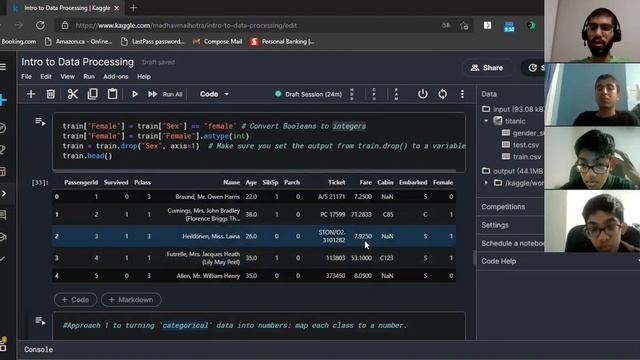The image size is (640, 360).
Task: Select train.csv in the Data panel
Action: tap(527, 157)
